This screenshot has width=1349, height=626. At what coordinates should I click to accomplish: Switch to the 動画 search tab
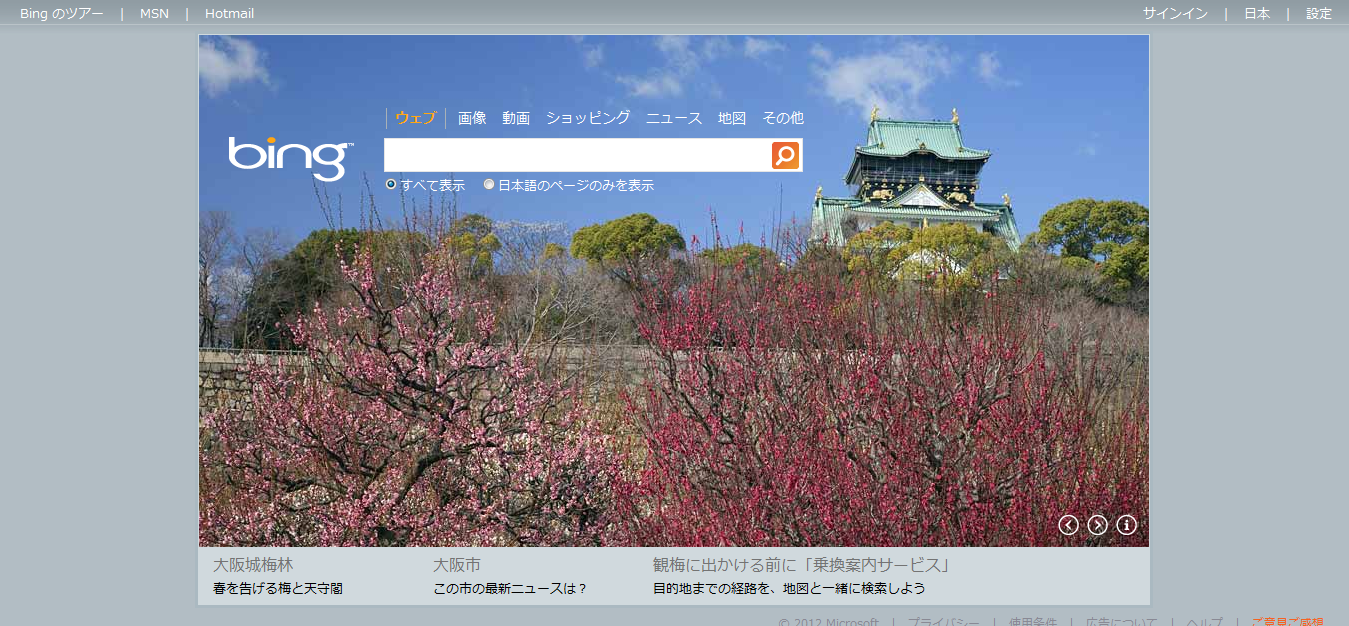[516, 118]
